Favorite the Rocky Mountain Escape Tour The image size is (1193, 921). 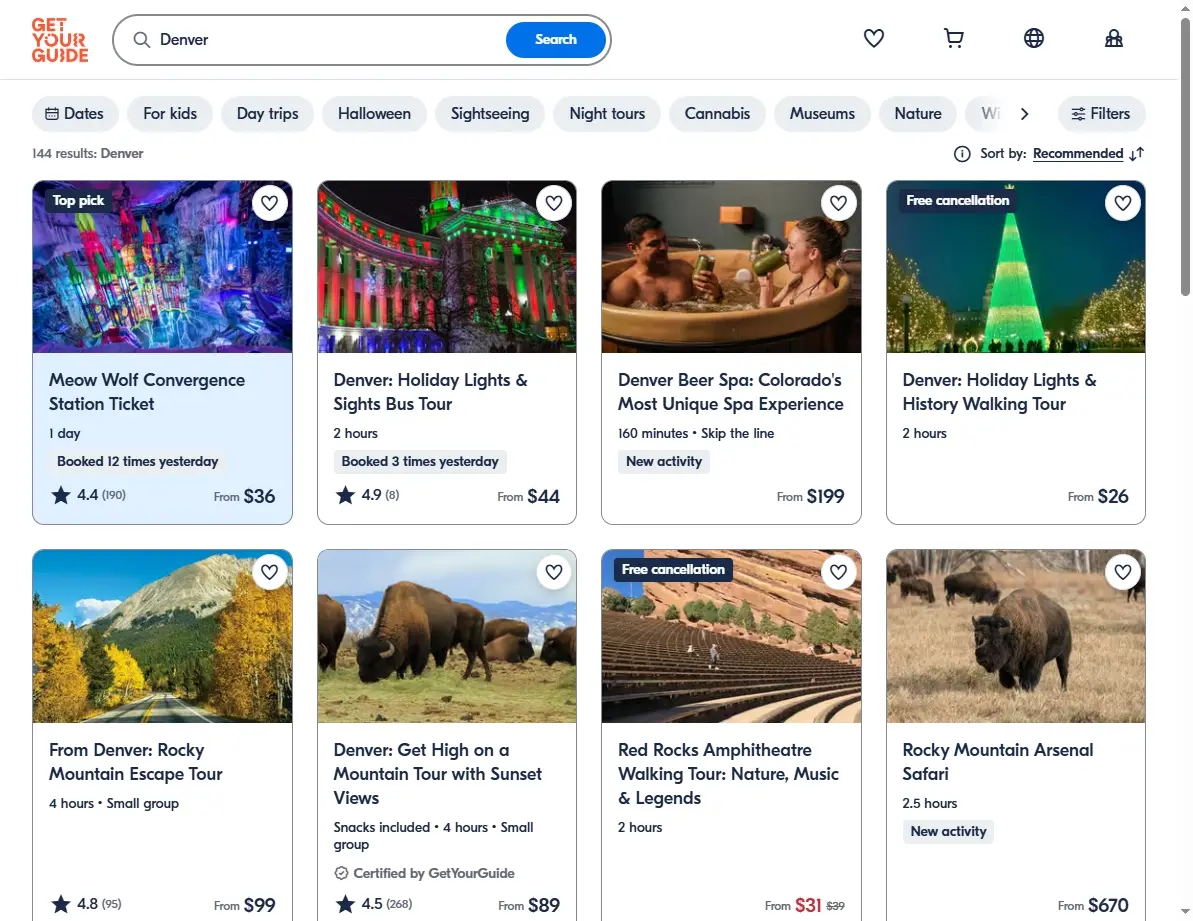click(269, 572)
